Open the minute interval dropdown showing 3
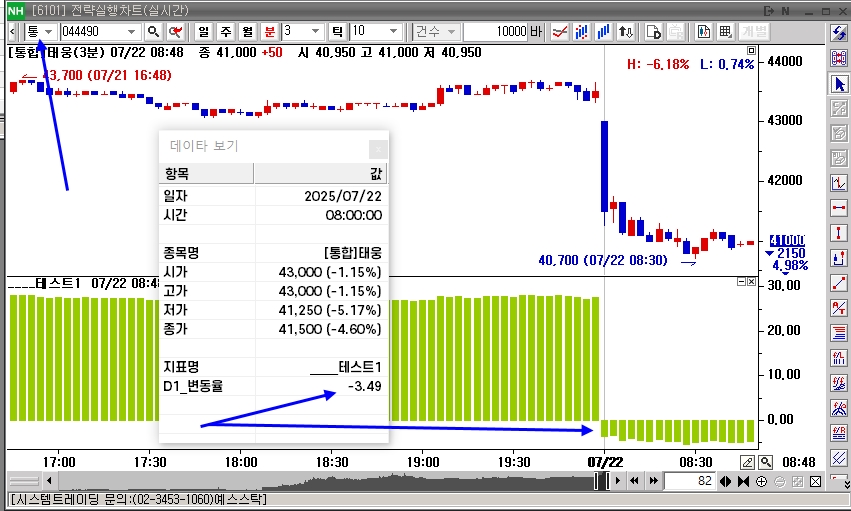851x511 pixels. click(316, 31)
